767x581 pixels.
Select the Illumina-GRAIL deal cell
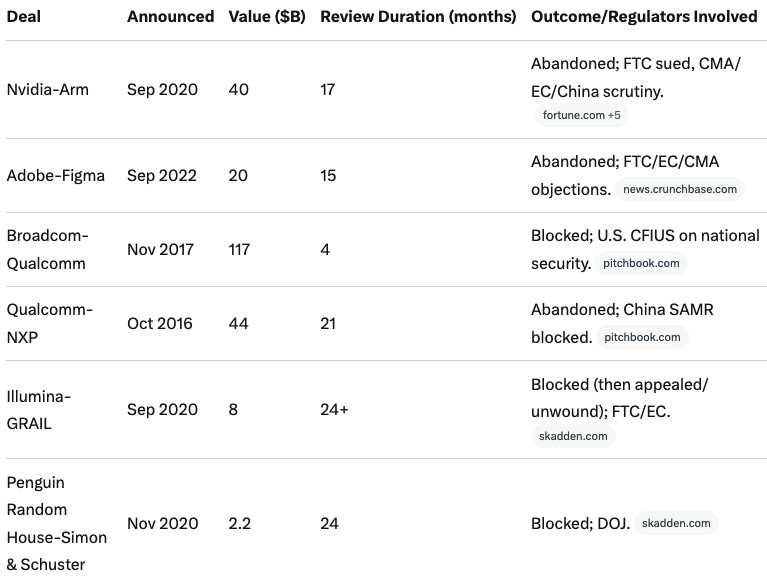[39, 410]
